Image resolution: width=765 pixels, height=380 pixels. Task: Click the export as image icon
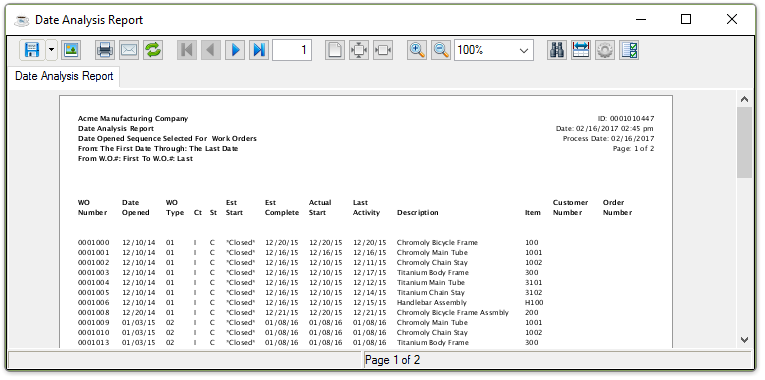[x=71, y=50]
